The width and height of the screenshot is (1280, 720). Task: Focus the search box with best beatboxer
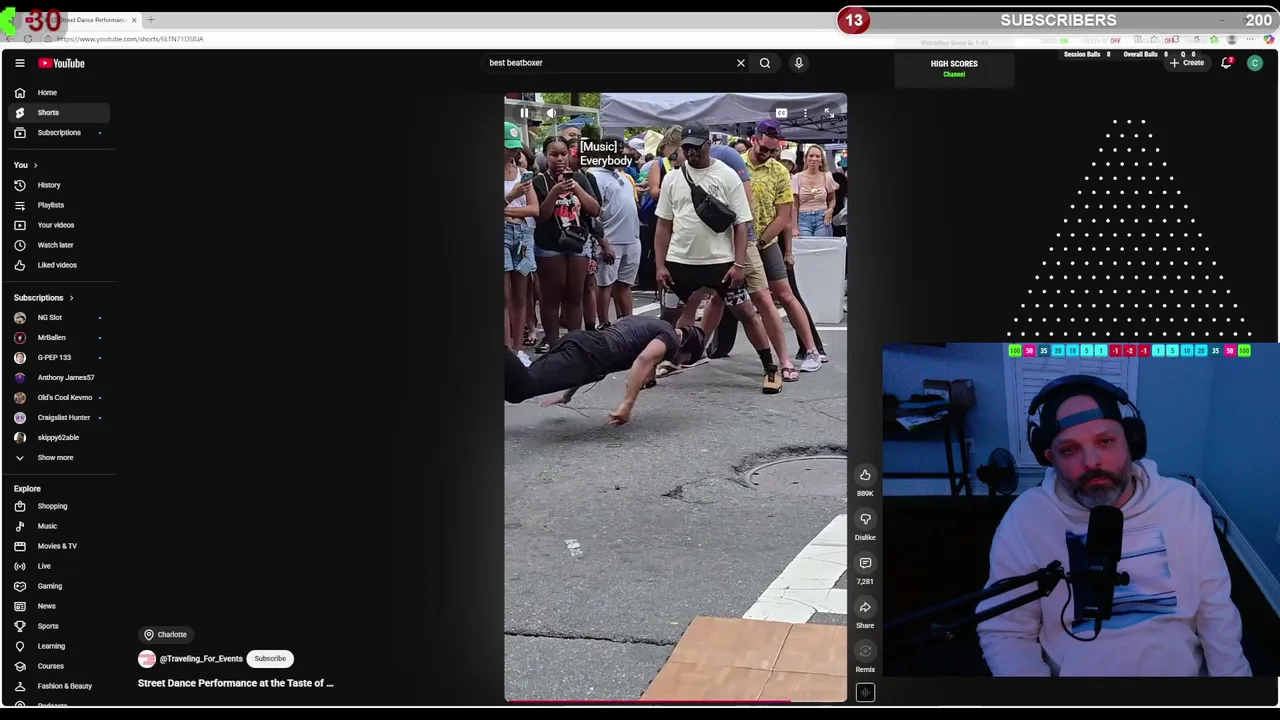608,63
